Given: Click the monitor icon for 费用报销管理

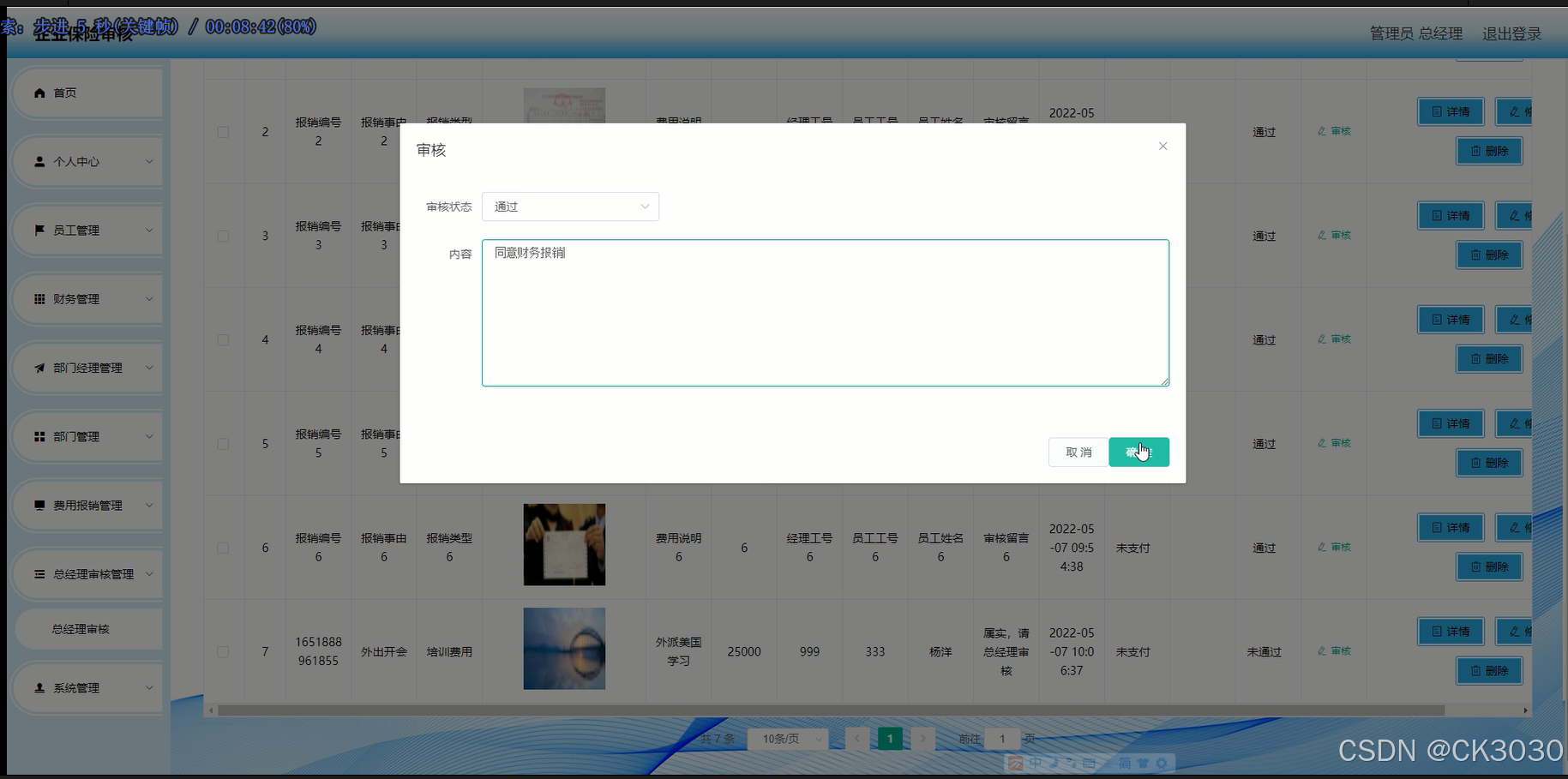Looking at the screenshot, I should point(38,505).
